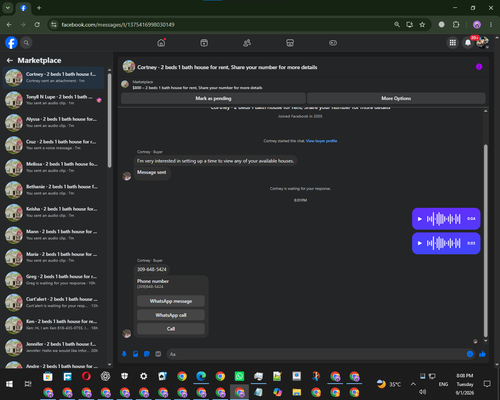Image resolution: width=500 pixels, height=400 pixels.
Task: Open the taskbar clock showing 8:08 PM
Action: tap(465, 384)
